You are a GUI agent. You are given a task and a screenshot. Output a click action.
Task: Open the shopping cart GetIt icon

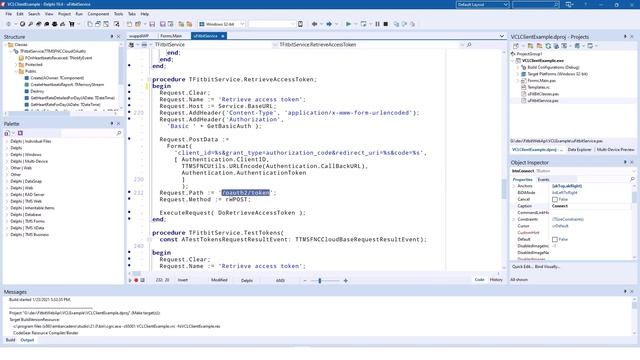(x=71, y=24)
